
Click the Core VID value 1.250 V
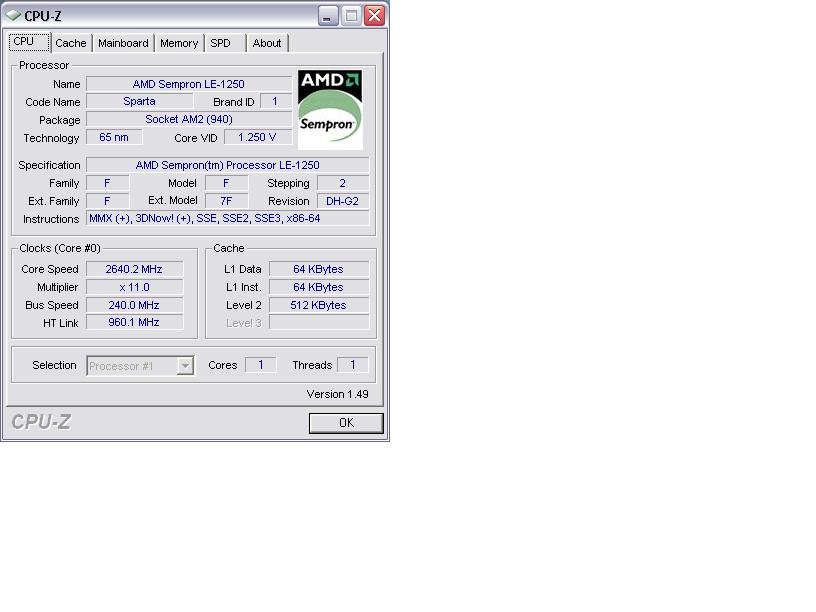tap(258, 137)
